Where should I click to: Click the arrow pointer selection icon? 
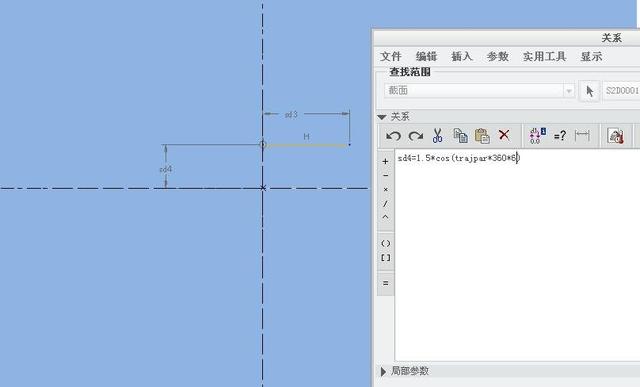pyautogui.click(x=590, y=91)
